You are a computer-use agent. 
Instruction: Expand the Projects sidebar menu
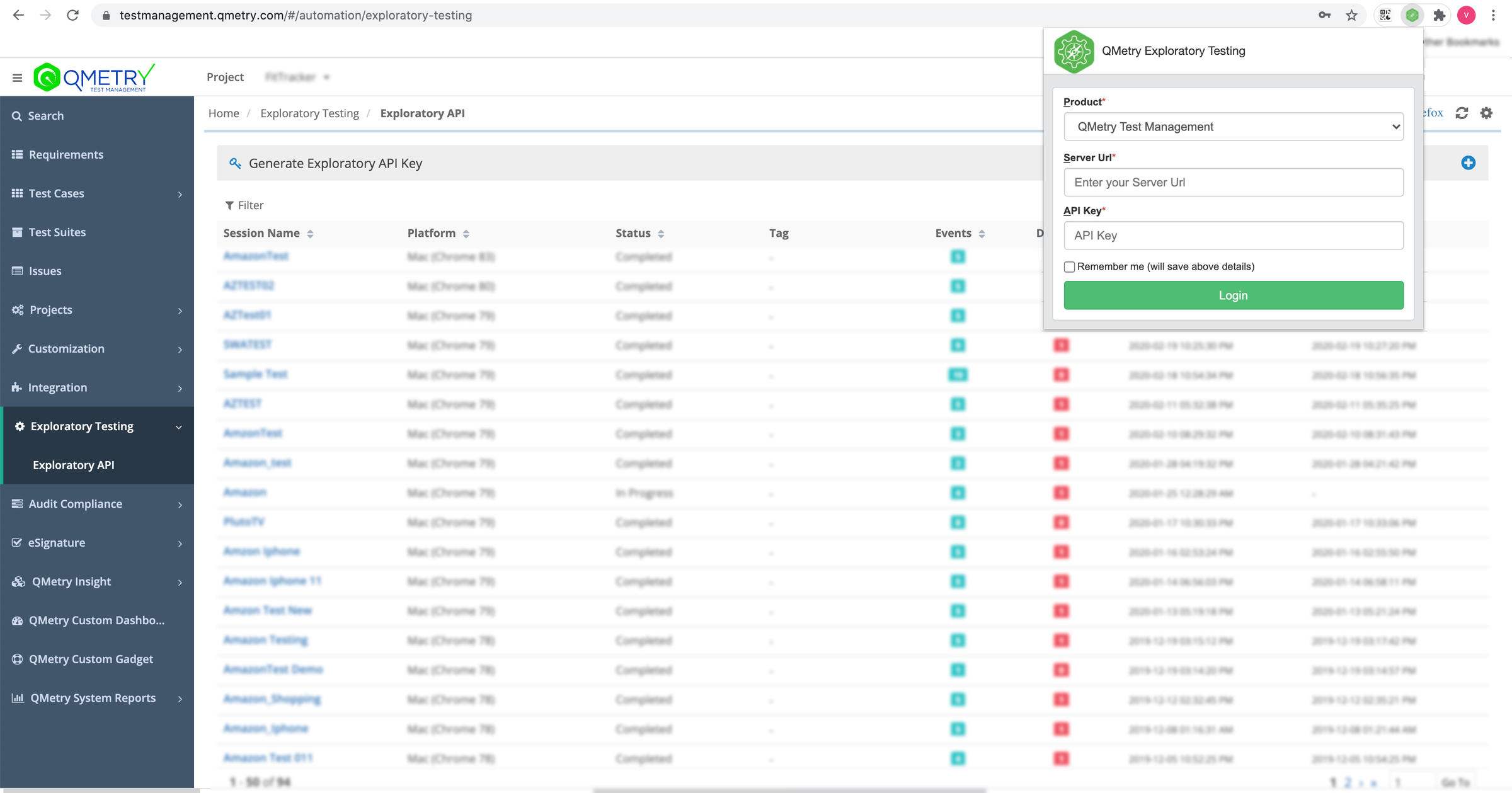pos(180,311)
